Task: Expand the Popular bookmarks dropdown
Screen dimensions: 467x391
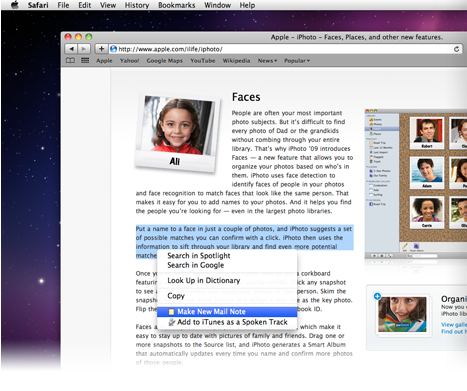Action: point(297,61)
